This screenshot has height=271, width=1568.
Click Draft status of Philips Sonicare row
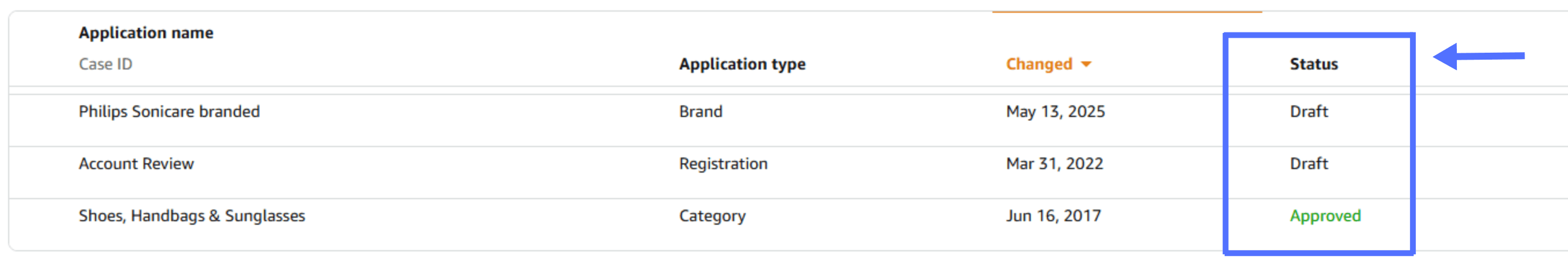click(x=1309, y=111)
